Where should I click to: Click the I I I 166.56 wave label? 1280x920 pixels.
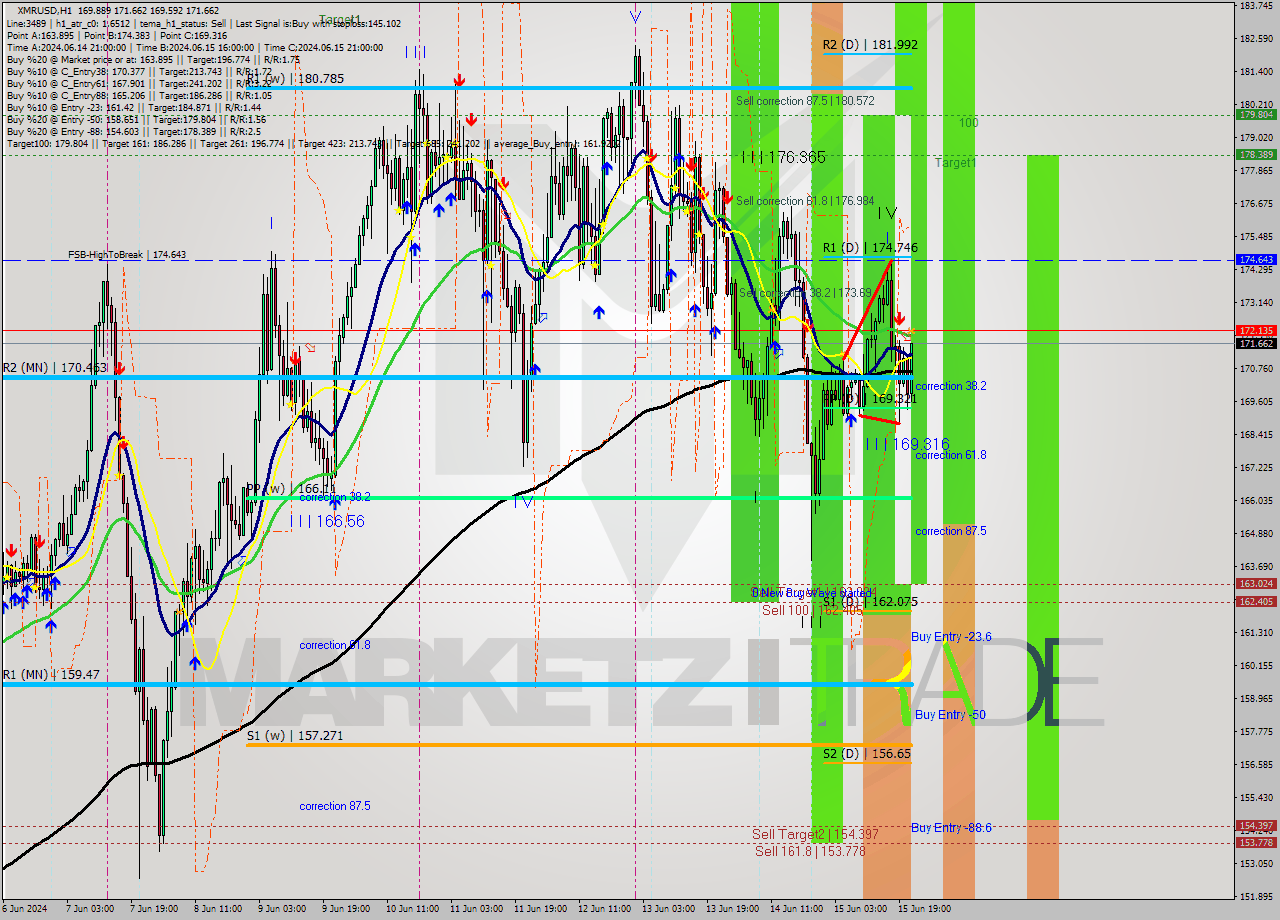(x=327, y=521)
